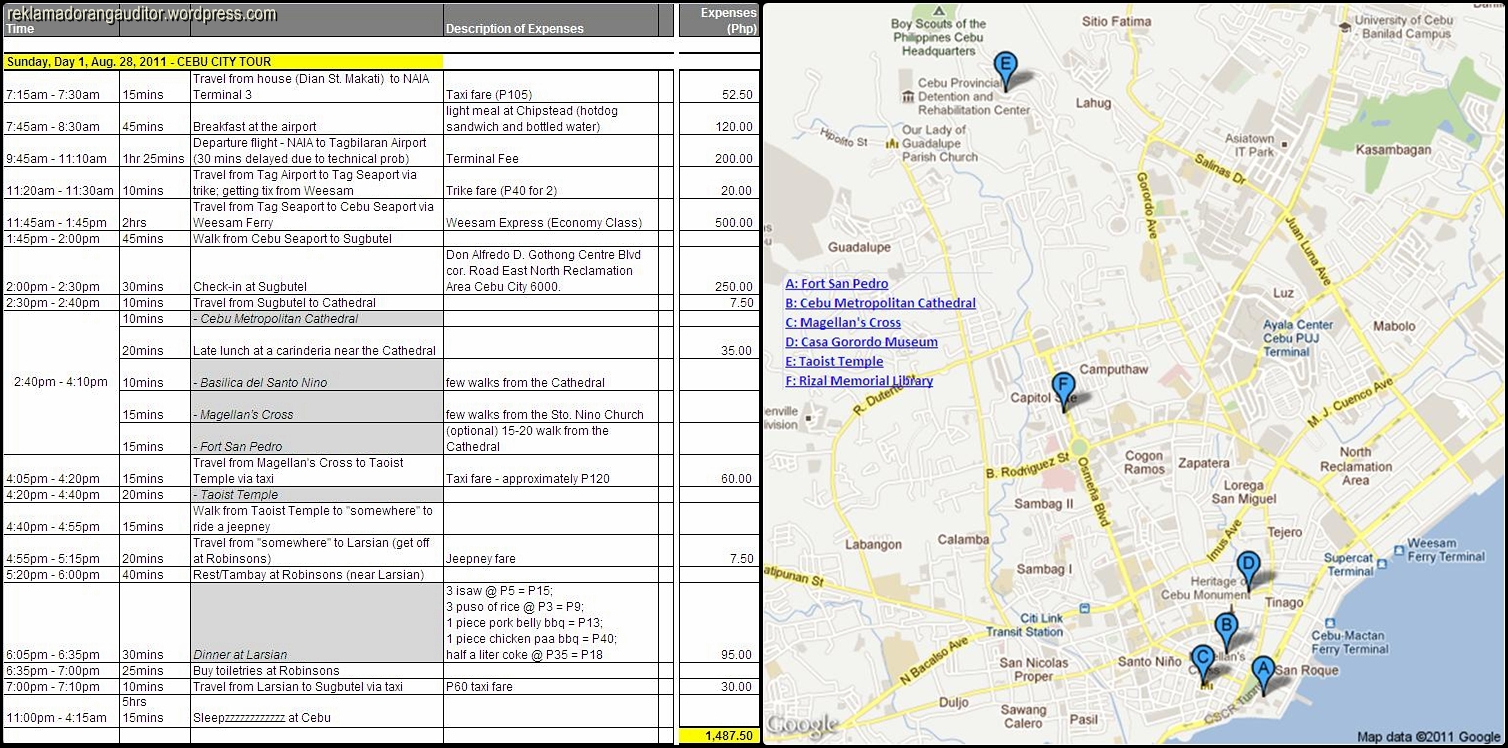Viewport: 1508px width, 748px height.
Task: Open the 'F: Rizal Memorial Library' link
Action: [859, 381]
